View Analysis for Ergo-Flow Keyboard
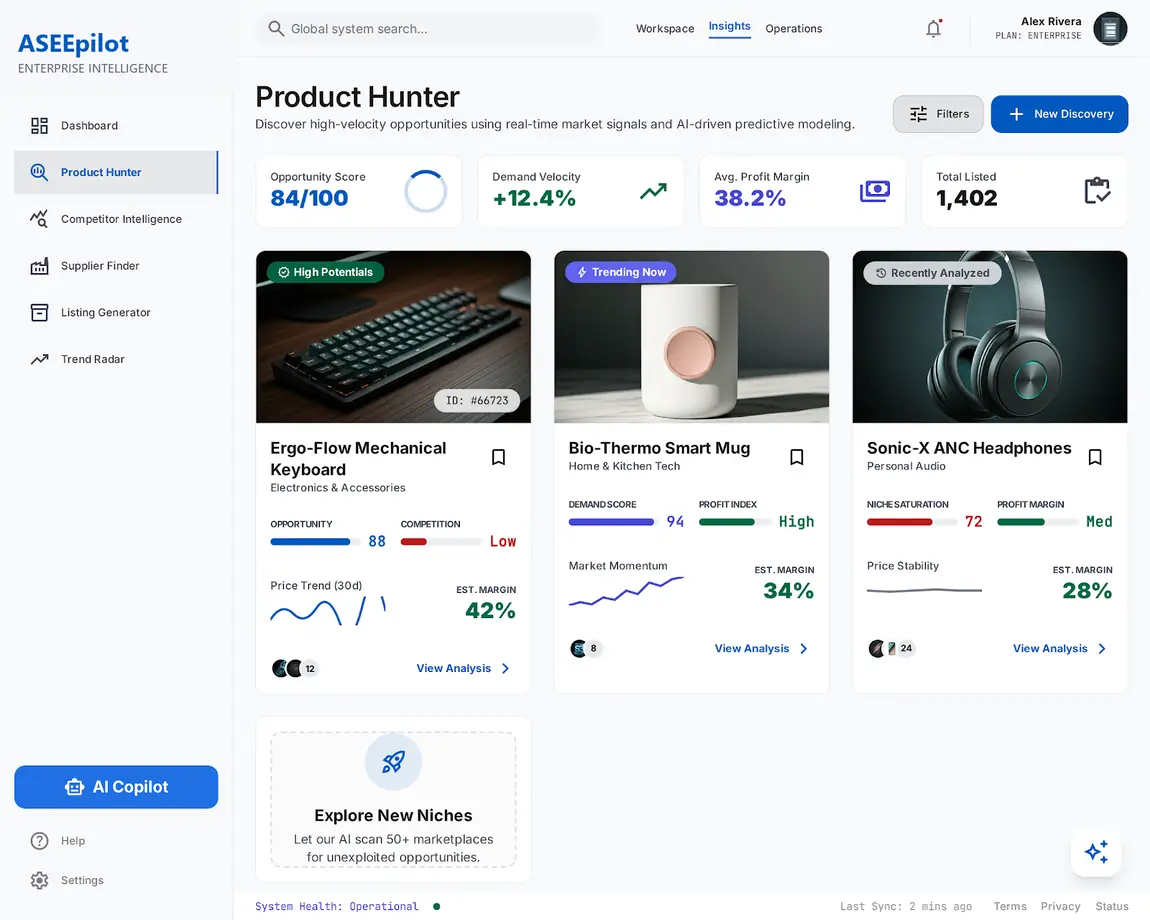 click(x=463, y=668)
